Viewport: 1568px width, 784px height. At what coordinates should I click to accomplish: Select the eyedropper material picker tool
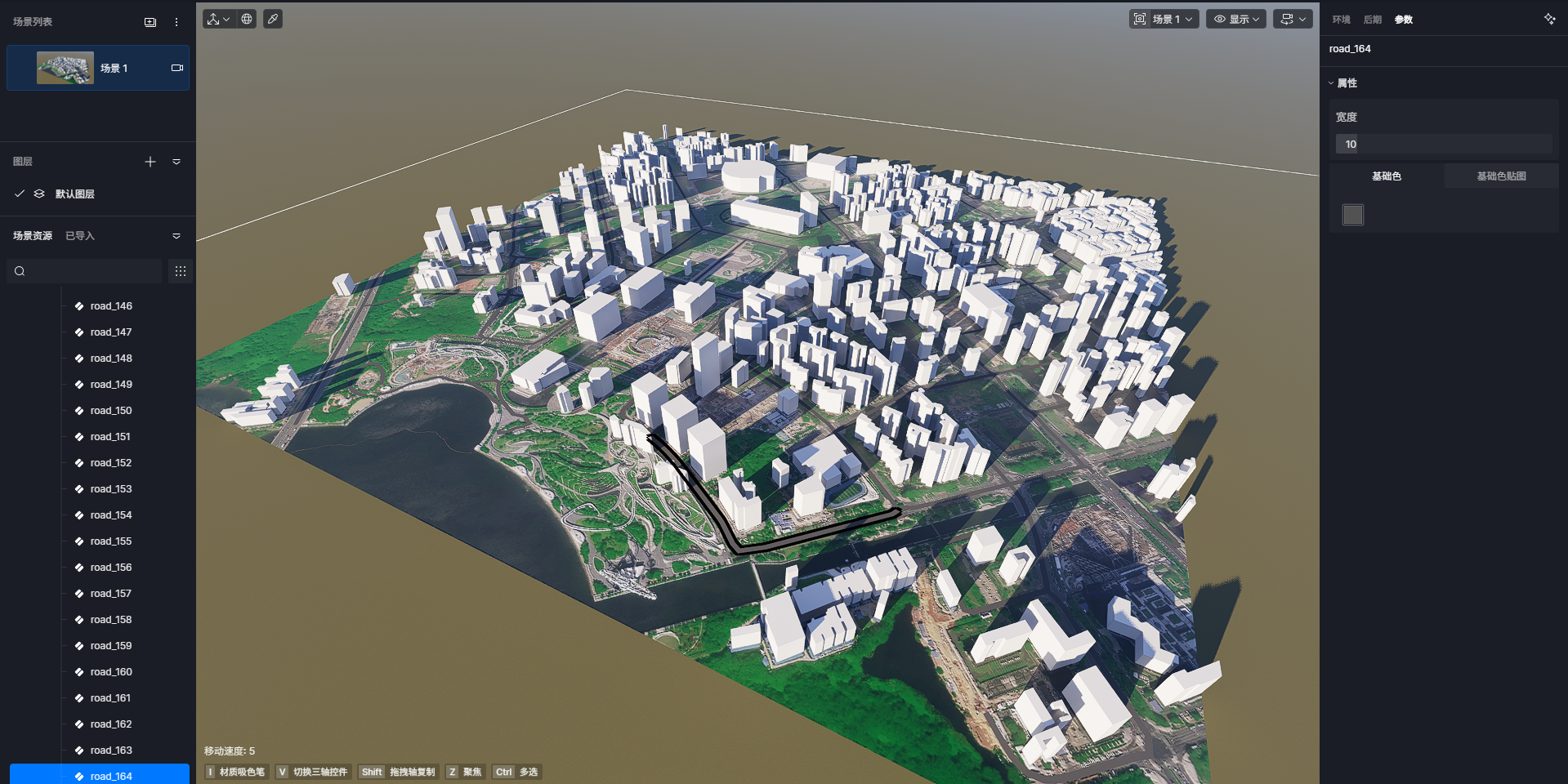tap(273, 19)
